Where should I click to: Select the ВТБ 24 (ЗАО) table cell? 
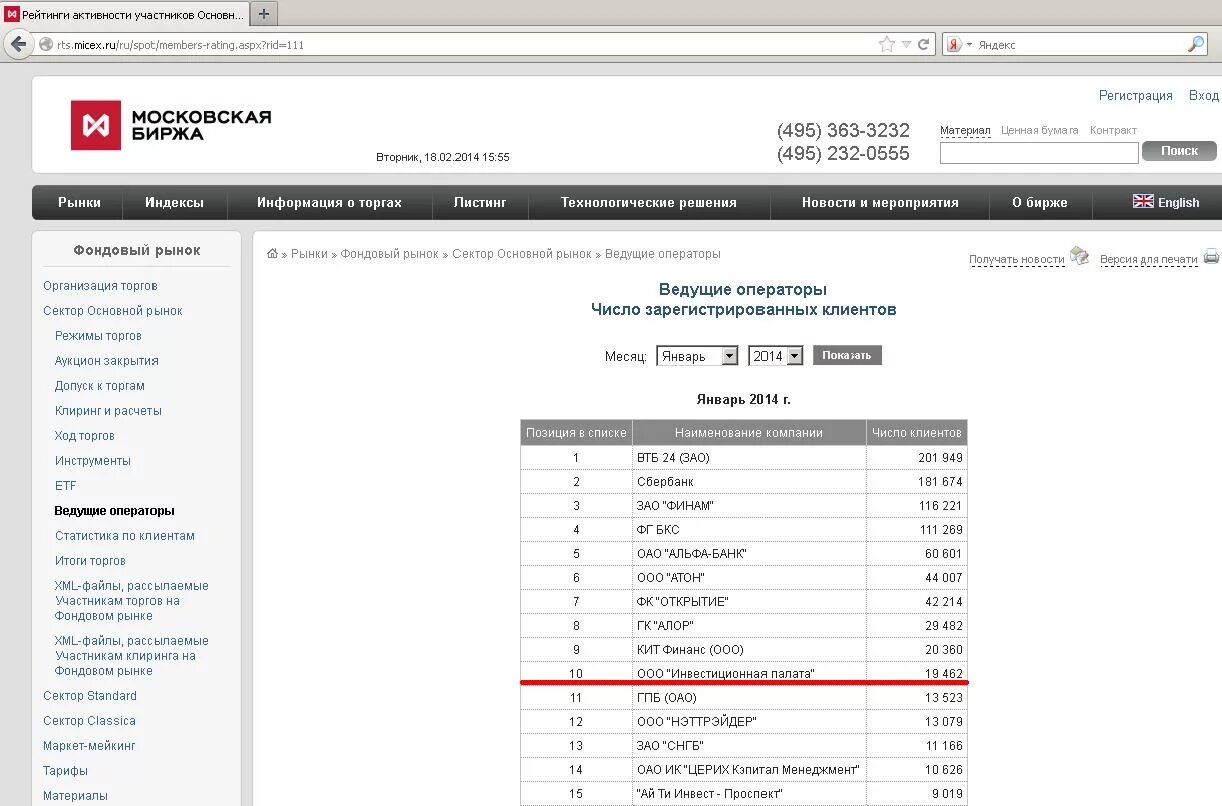pyautogui.click(x=749, y=458)
